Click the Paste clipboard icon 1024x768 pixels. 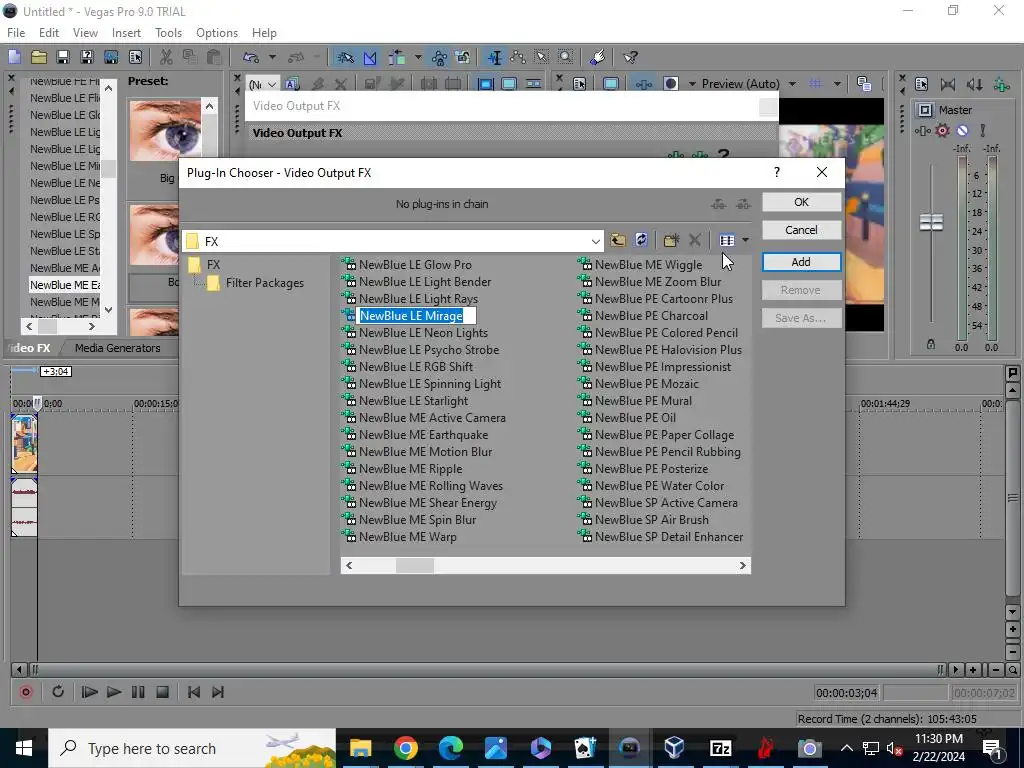tap(214, 57)
